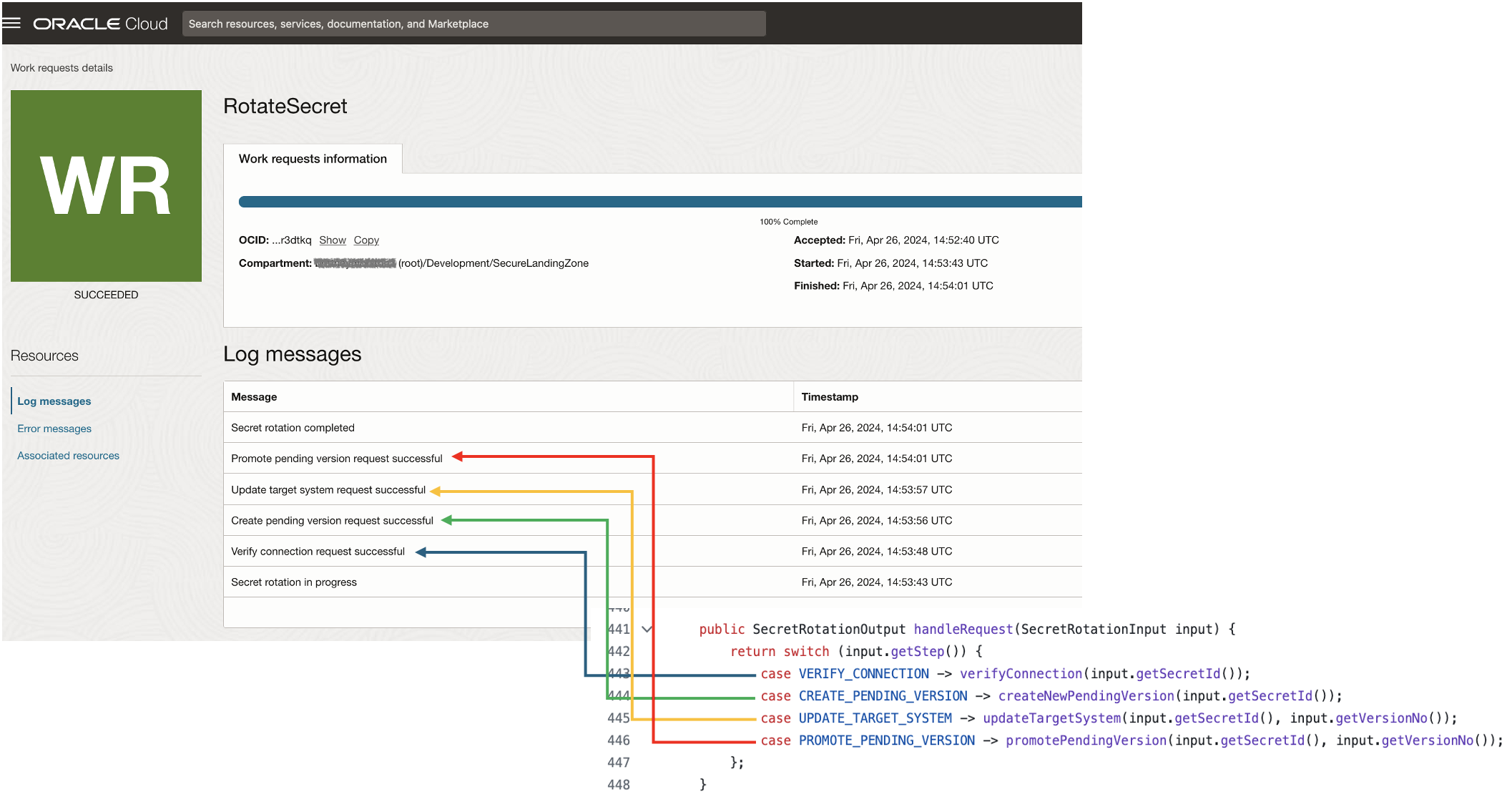Show the full OCID
The image size is (1512, 797).
point(332,240)
